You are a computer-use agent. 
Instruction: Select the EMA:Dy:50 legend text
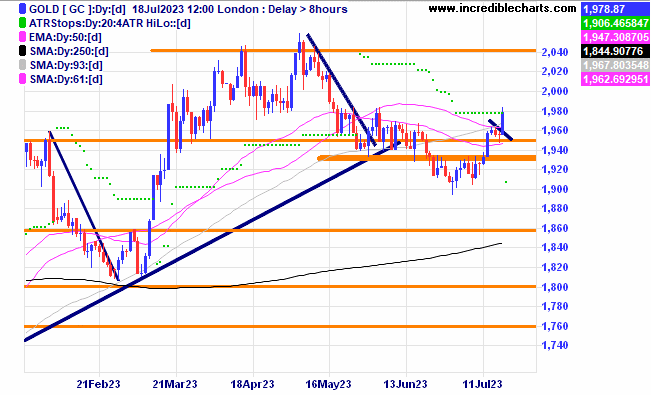coord(65,37)
